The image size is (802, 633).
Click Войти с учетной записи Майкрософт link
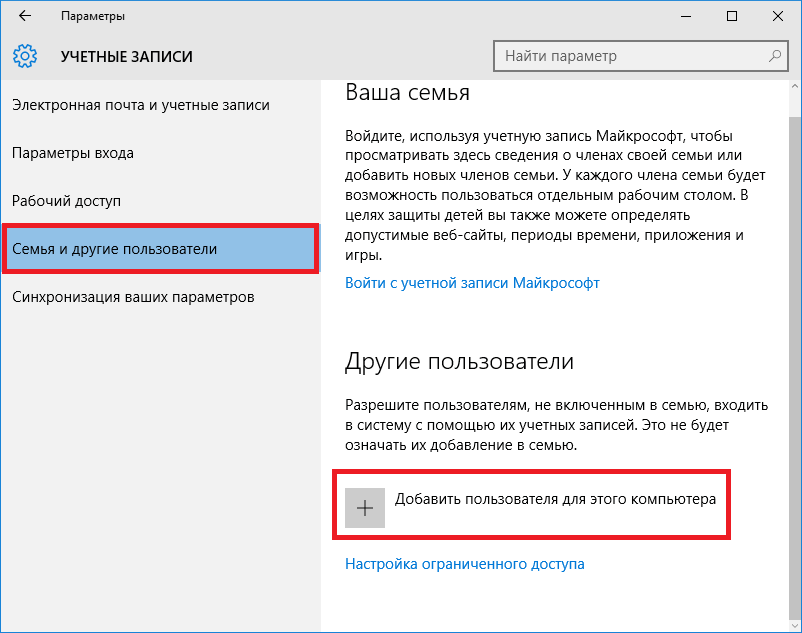click(472, 283)
